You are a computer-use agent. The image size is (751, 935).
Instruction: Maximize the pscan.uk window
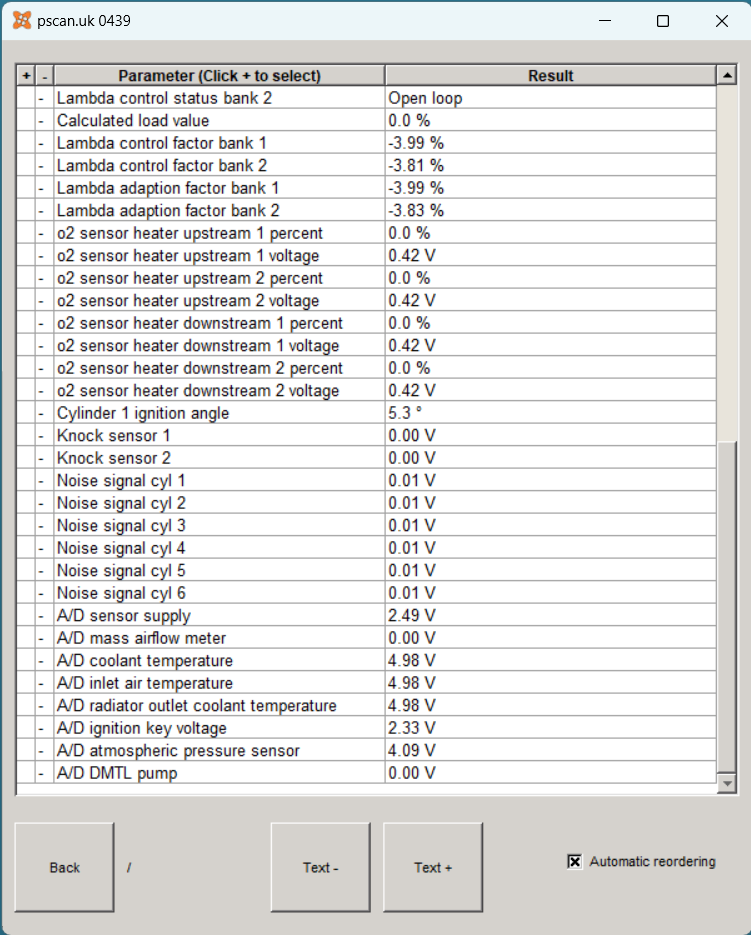click(663, 21)
